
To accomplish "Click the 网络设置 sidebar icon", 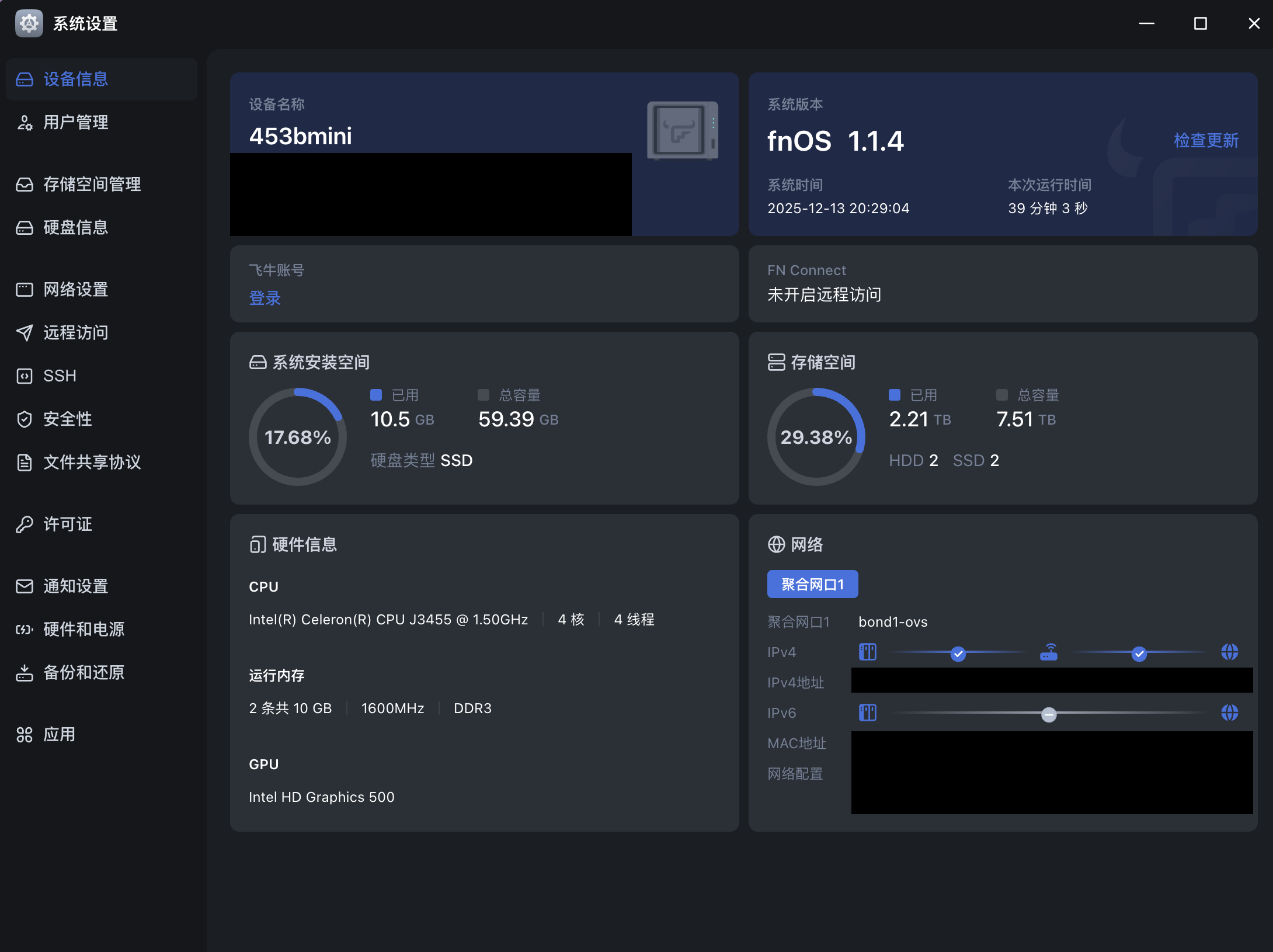I will (25, 290).
